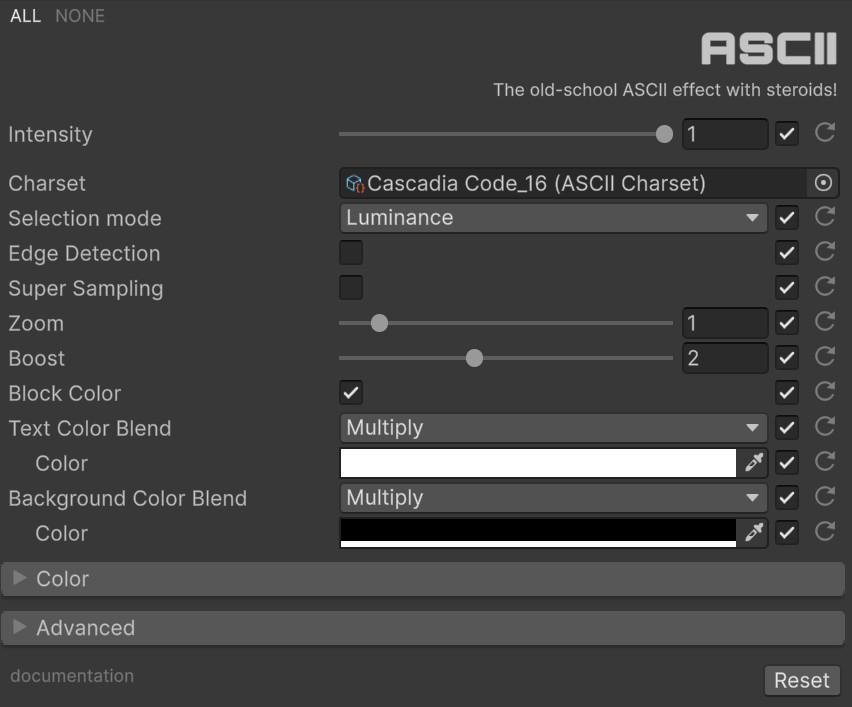Screen dimensions: 852x707
Task: Open the Charset object picker icon
Action: point(823,183)
